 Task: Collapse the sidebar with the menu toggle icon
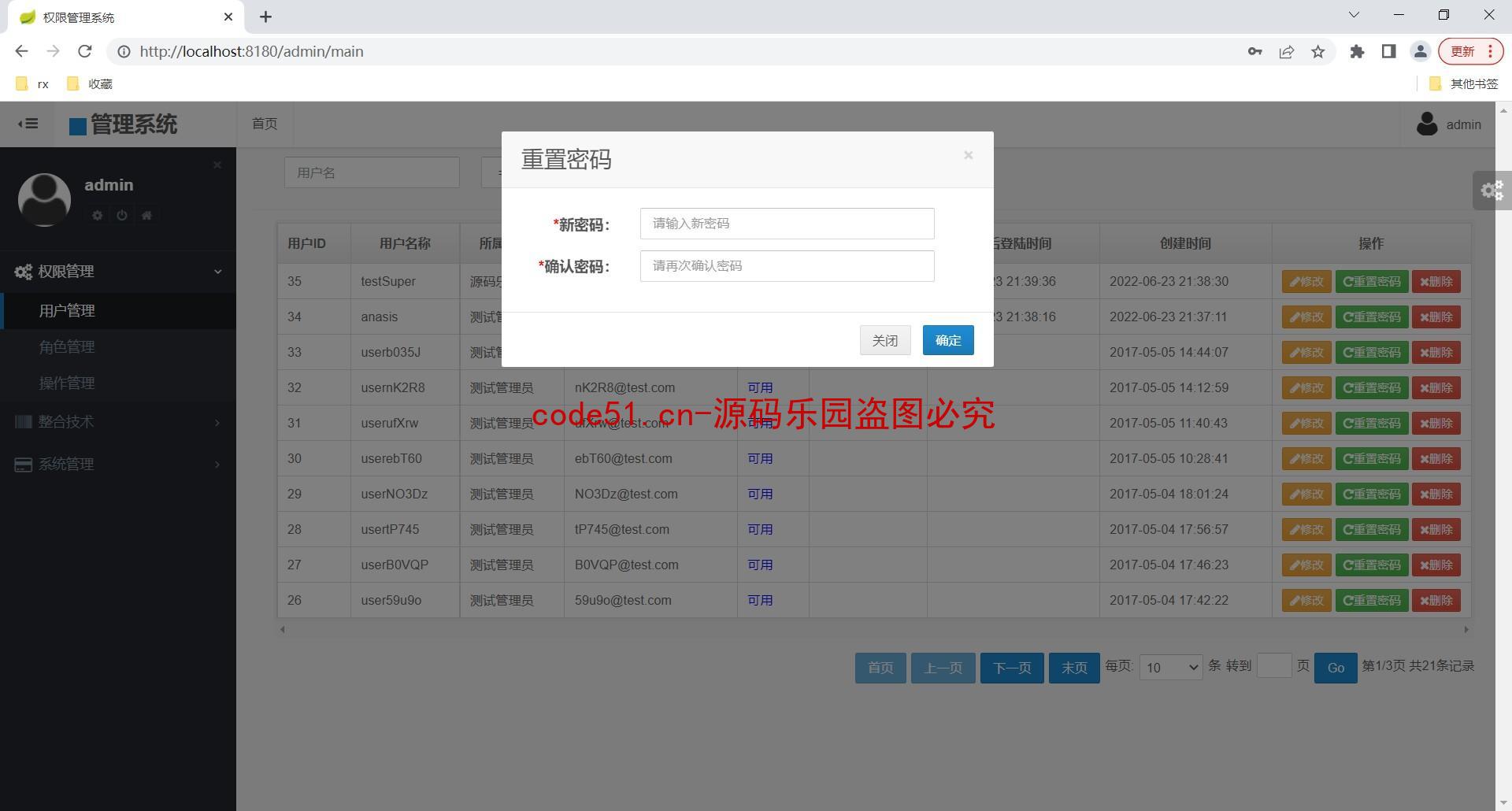[28, 124]
